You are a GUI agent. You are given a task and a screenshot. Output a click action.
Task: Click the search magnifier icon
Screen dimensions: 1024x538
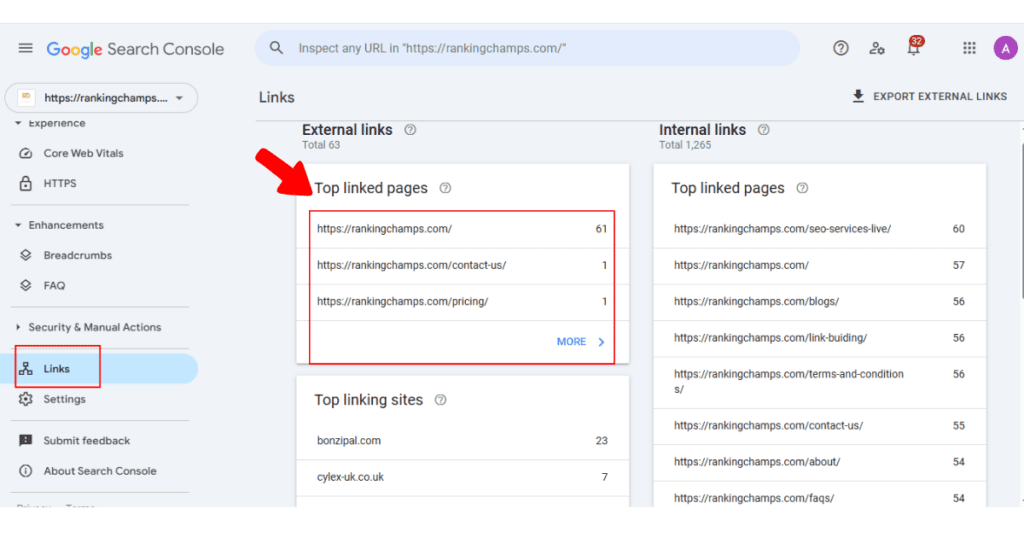click(276, 48)
